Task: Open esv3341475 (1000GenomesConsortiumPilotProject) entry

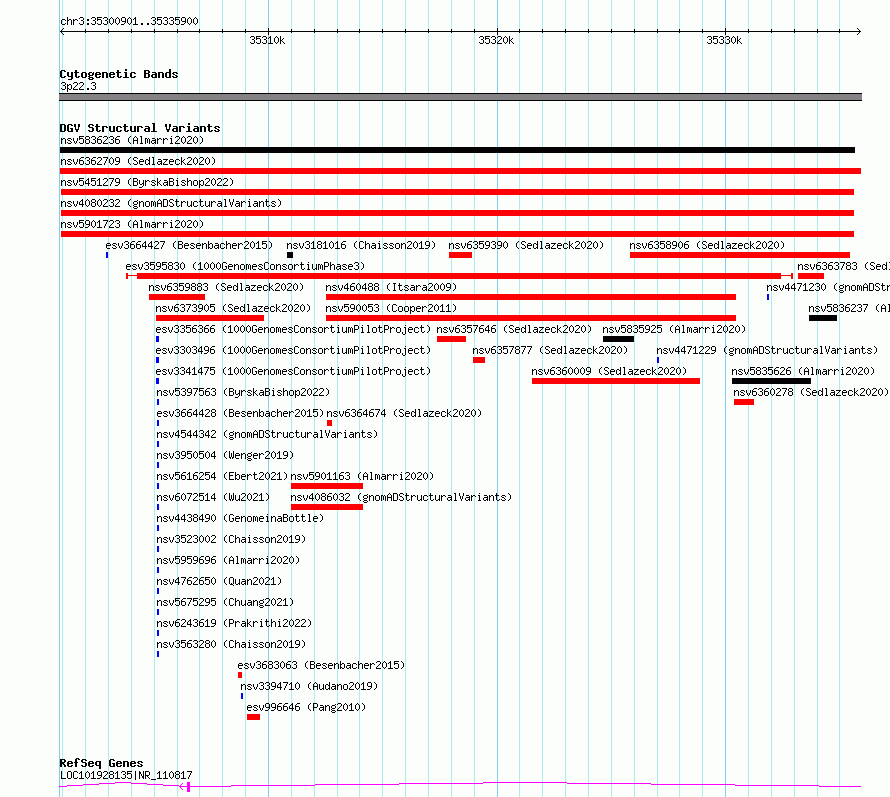Action: tap(293, 371)
